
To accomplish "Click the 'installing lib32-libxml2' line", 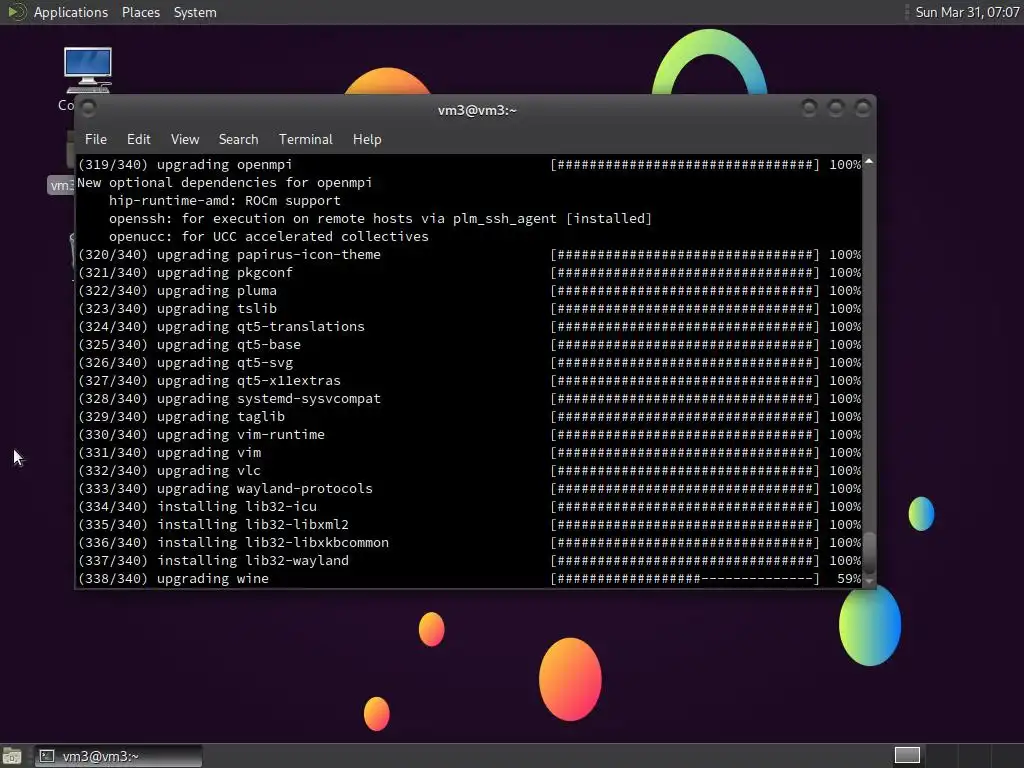I will pos(469,524).
